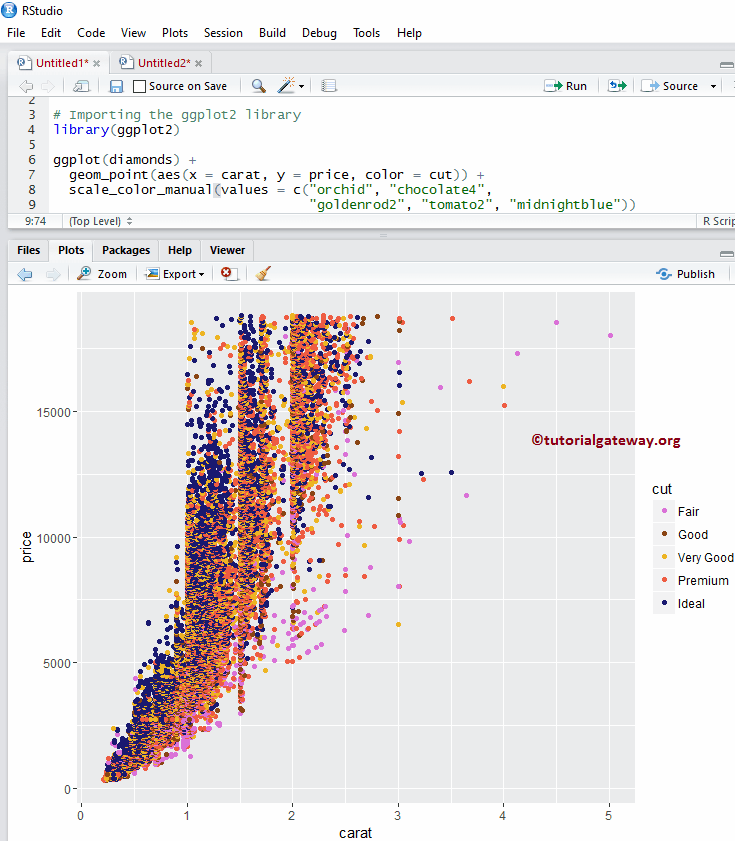
Task: Go back to previous source location
Action: click(x=26, y=86)
